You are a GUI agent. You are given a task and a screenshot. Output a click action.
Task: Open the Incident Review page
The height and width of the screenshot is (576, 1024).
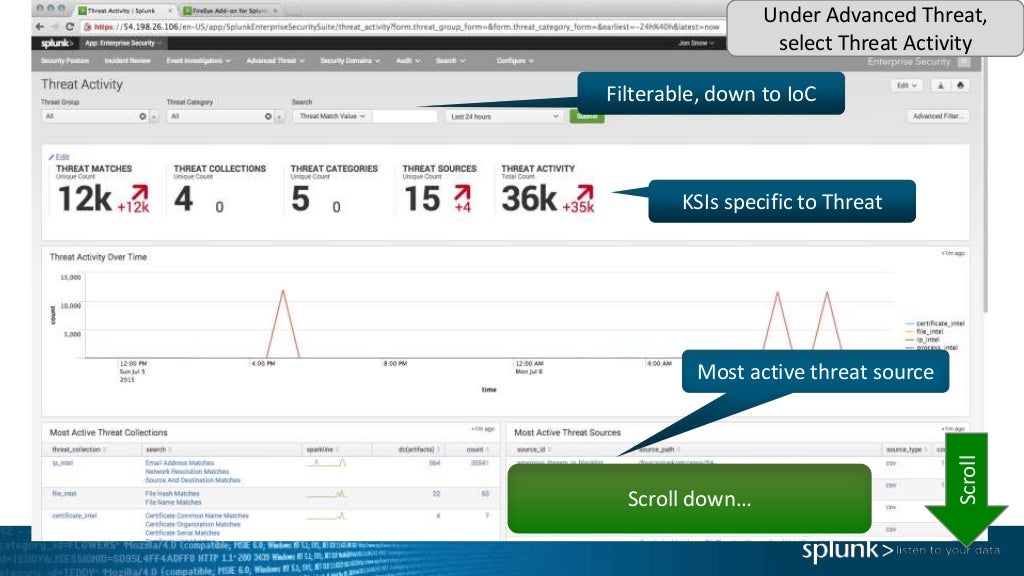[127, 61]
